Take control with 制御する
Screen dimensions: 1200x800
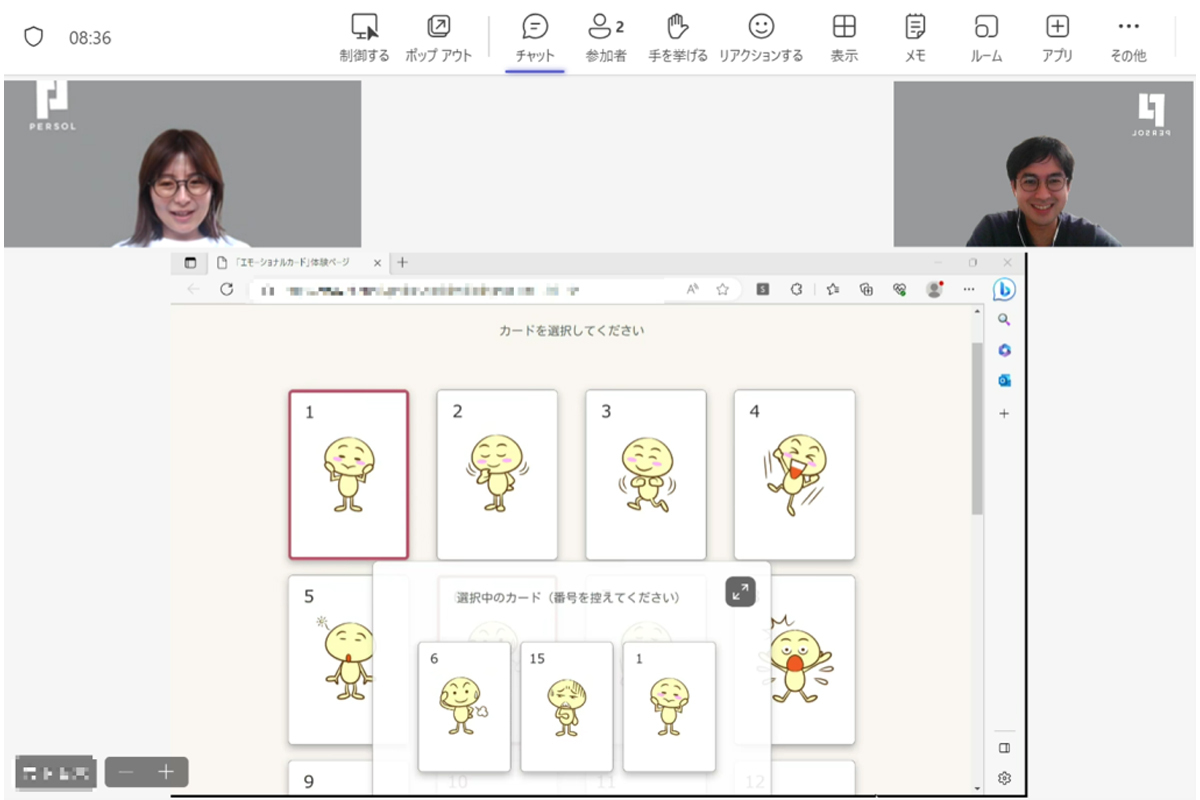(364, 39)
